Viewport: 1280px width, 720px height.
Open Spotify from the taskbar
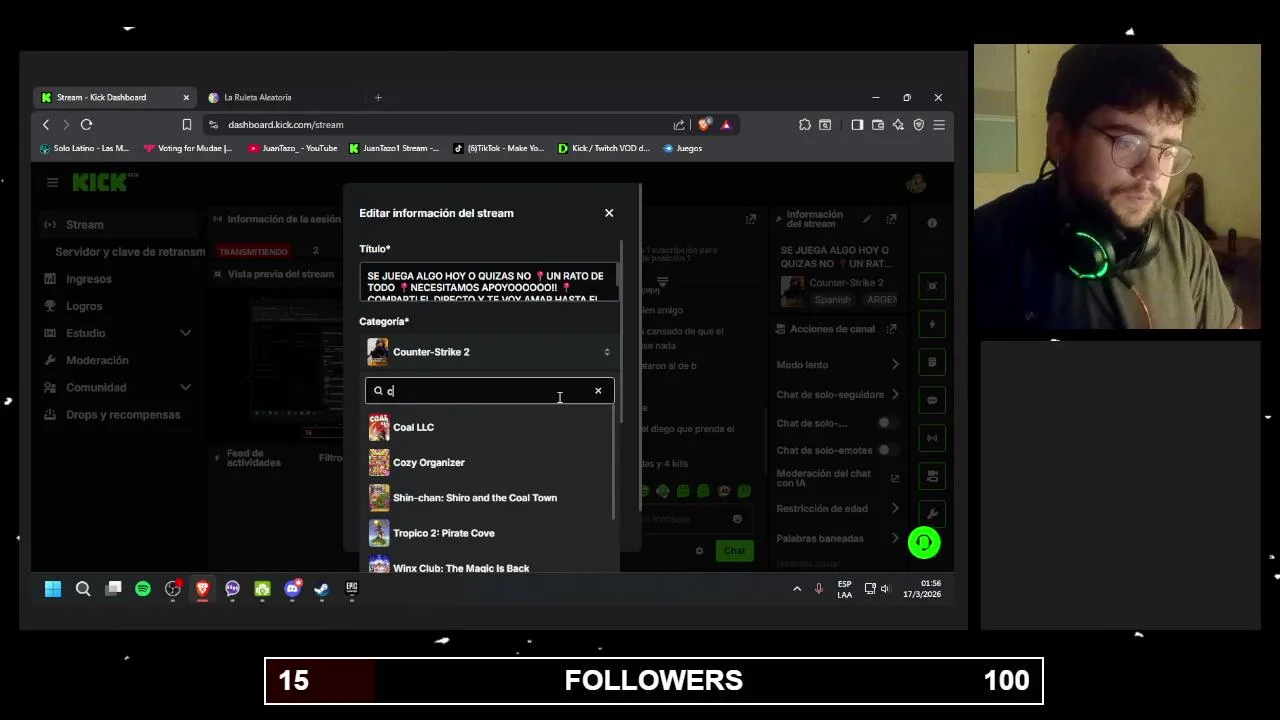coord(143,589)
